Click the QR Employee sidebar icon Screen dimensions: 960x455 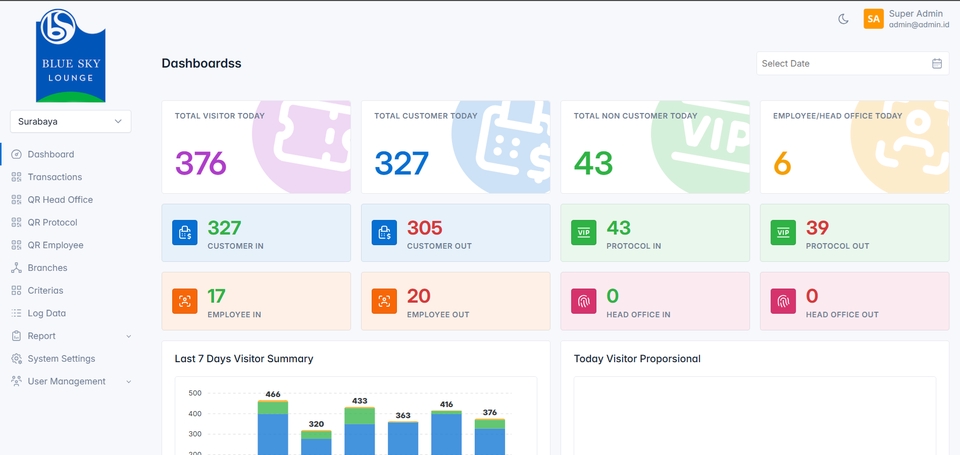(x=16, y=245)
